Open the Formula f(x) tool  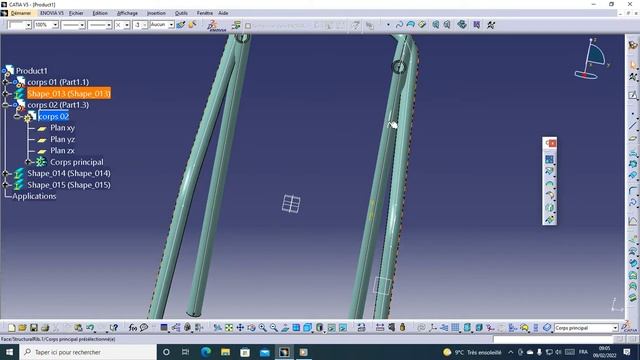pyautogui.click(x=133, y=328)
